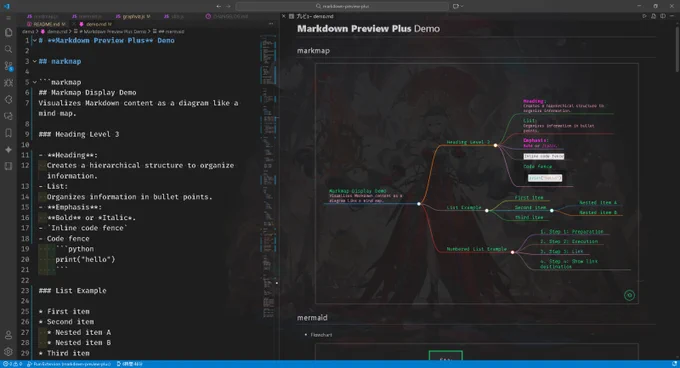This screenshot has height=368, width=680.
Task: Click Step 1: Preparation node in the markmap
Action: pos(572,231)
